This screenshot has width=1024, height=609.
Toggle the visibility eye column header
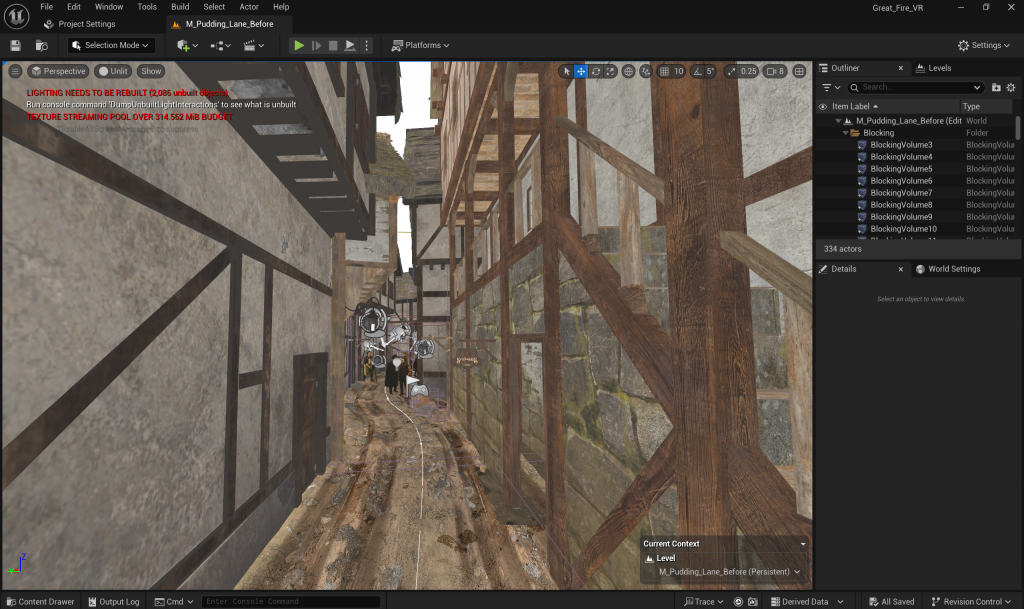[823, 106]
